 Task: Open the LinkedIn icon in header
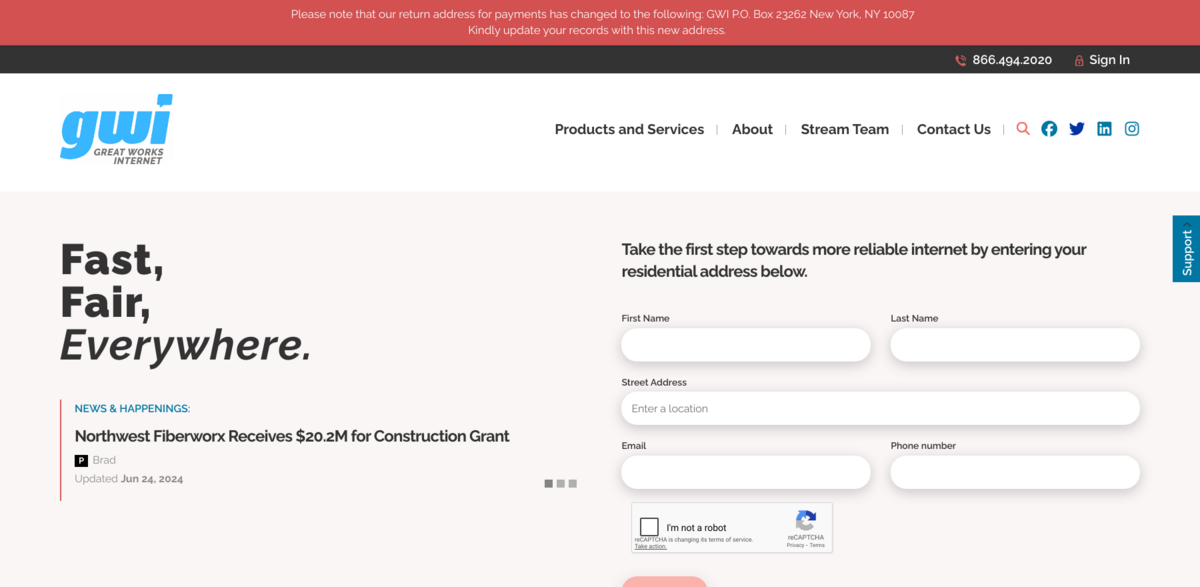pos(1104,129)
